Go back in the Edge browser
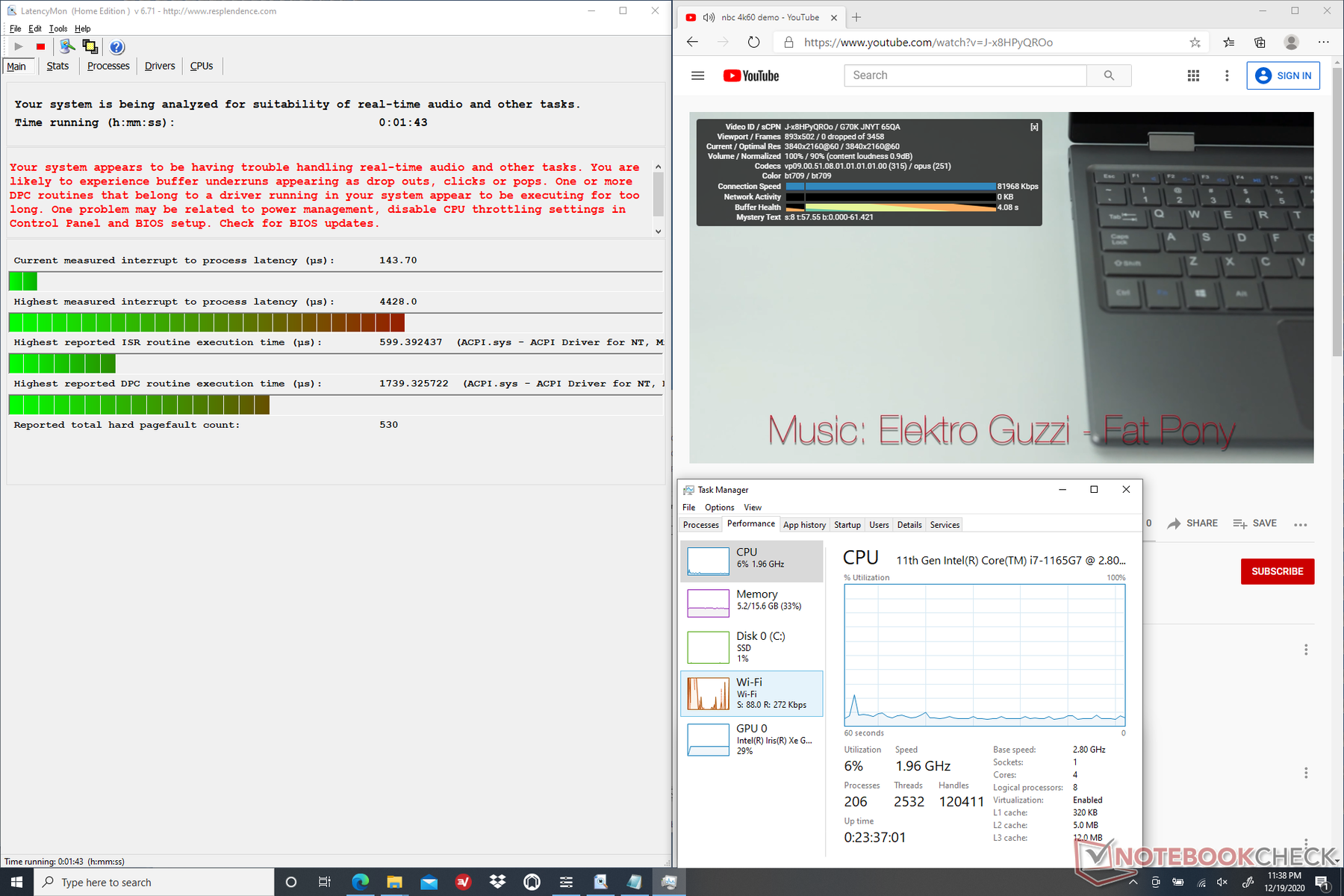The height and width of the screenshot is (896, 1344). pyautogui.click(x=692, y=43)
